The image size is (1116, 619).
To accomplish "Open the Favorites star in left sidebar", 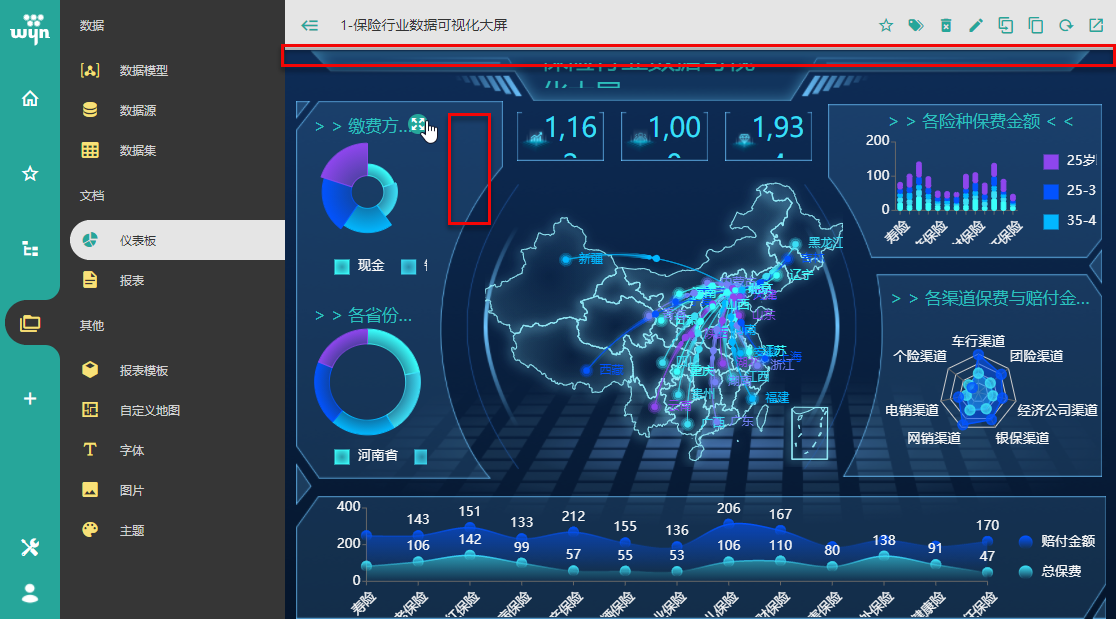I will (x=30, y=174).
